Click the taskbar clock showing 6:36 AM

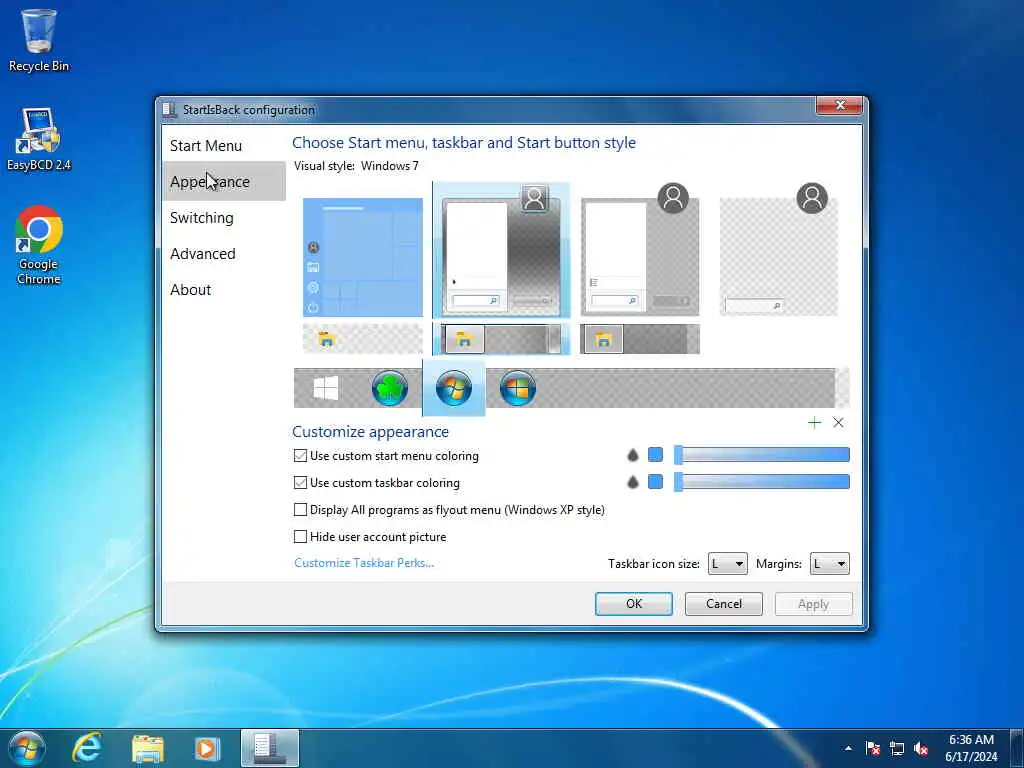coord(971,748)
